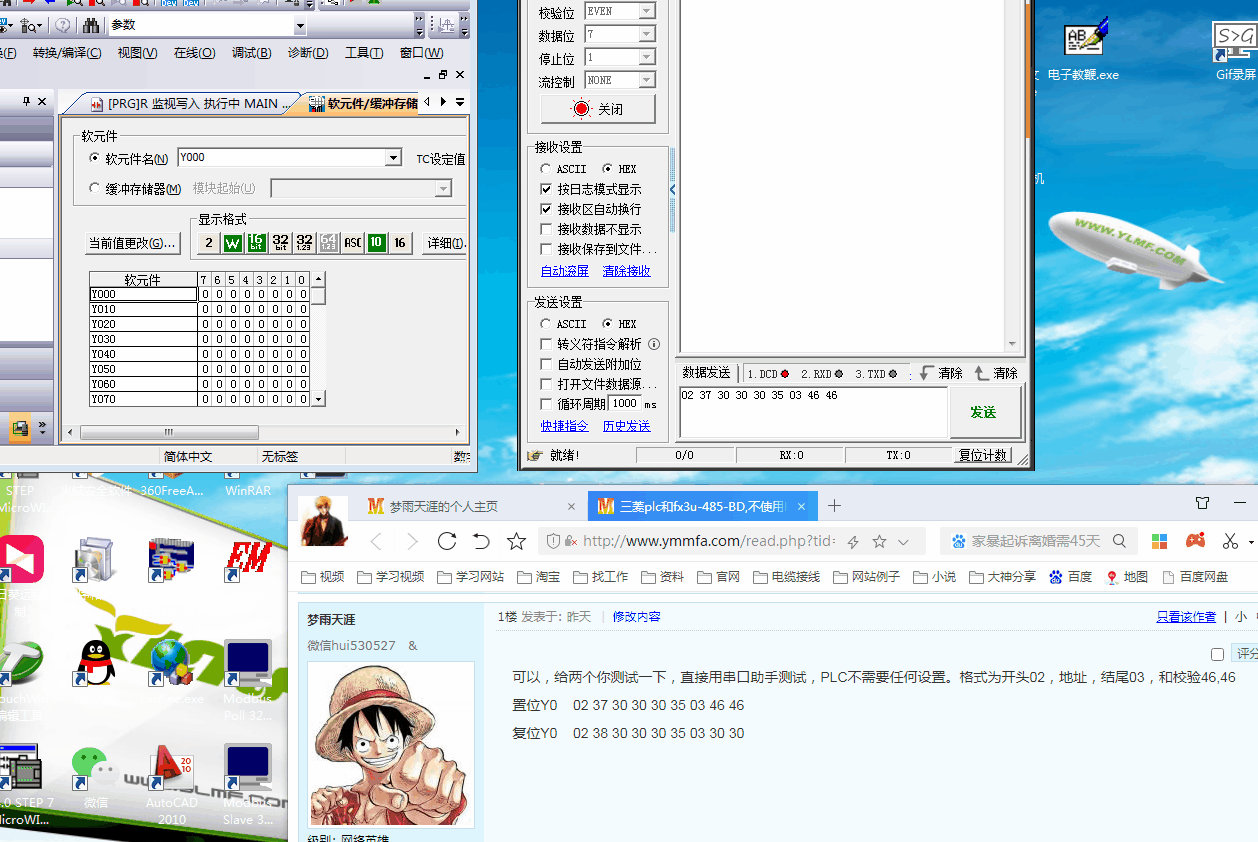Viewport: 1258px width, 842px height.
Task: Select hexadecimal '16' display format icon
Action: pyautogui.click(x=400, y=243)
